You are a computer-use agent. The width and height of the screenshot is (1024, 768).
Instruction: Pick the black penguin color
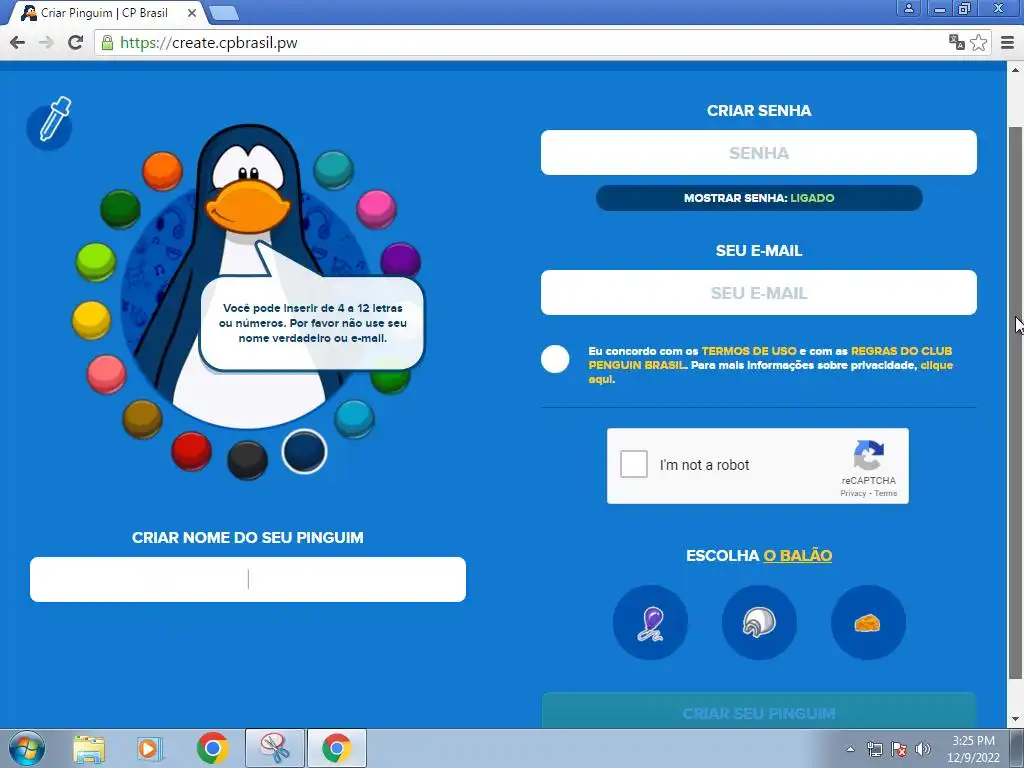click(x=248, y=460)
